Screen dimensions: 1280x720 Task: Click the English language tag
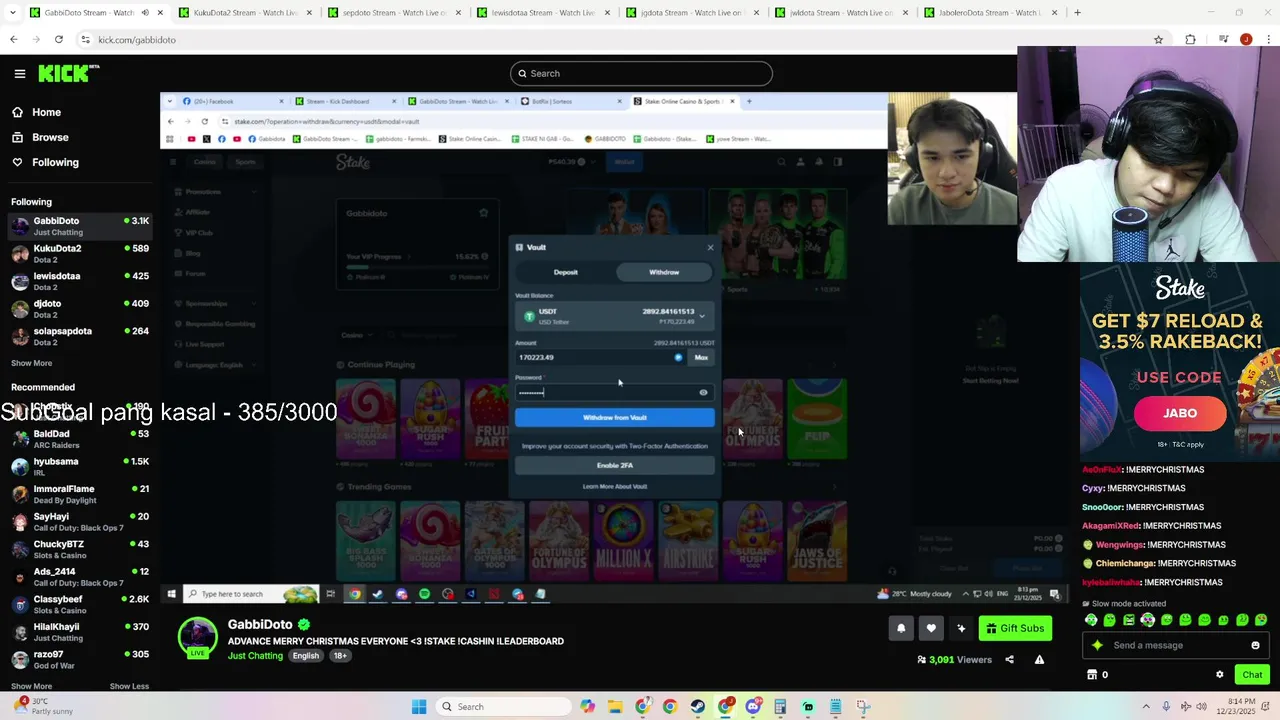coord(306,656)
